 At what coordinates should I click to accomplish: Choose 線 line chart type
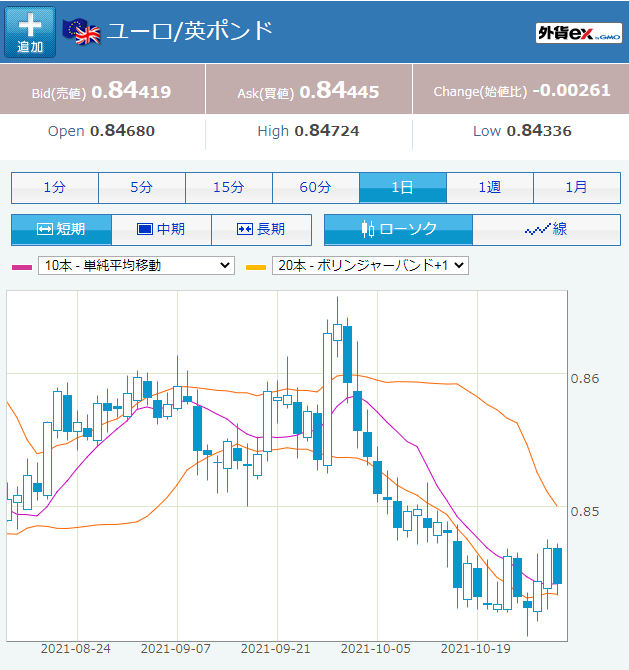[x=547, y=229]
